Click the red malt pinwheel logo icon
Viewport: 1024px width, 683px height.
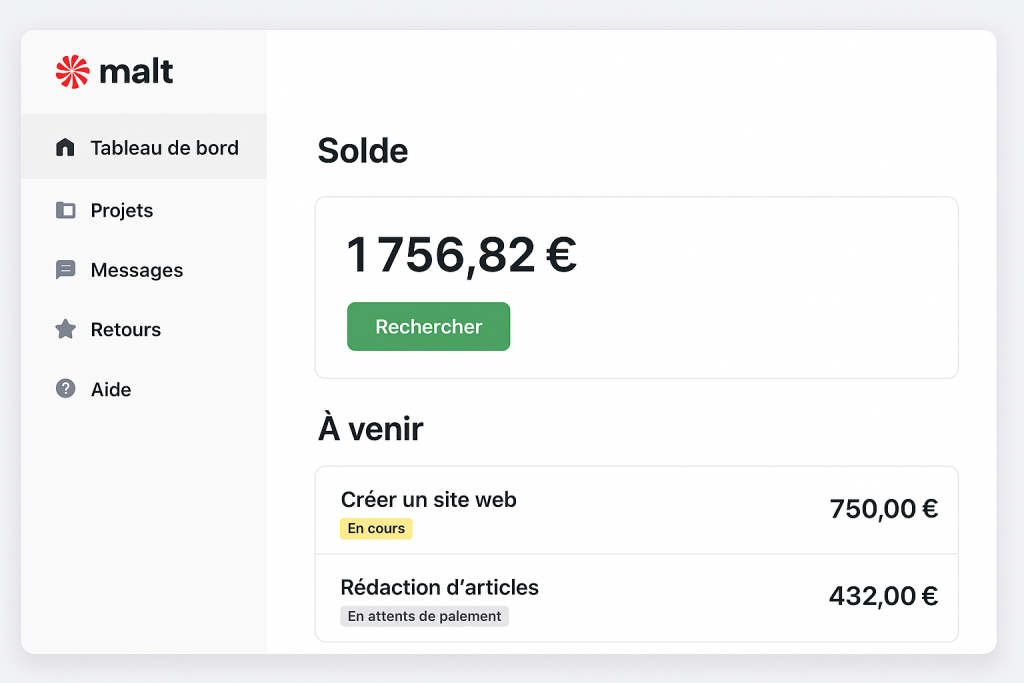[x=73, y=72]
